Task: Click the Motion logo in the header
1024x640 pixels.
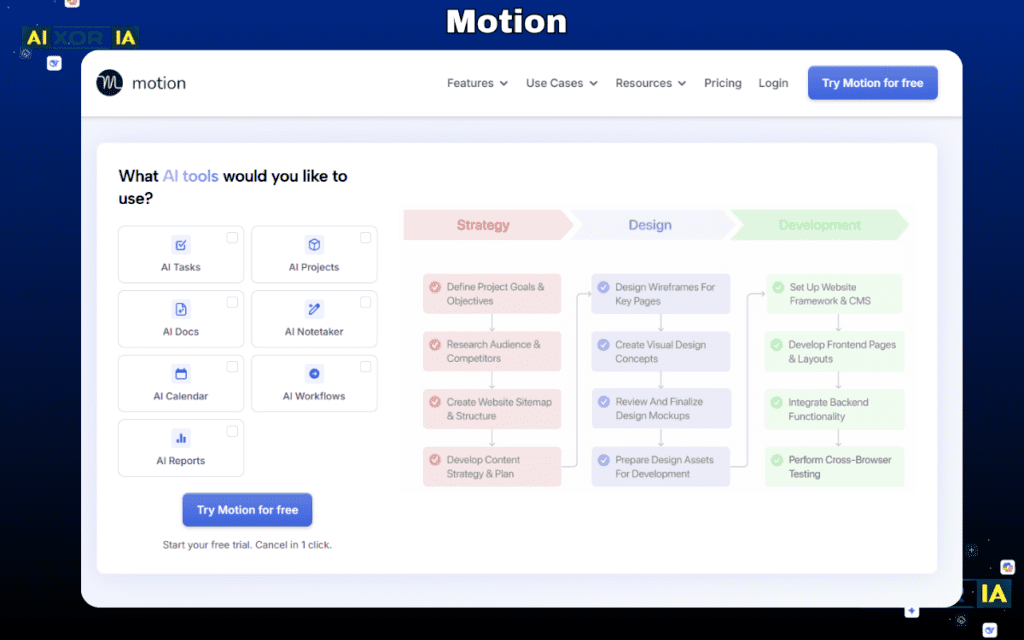Action: coord(141,83)
